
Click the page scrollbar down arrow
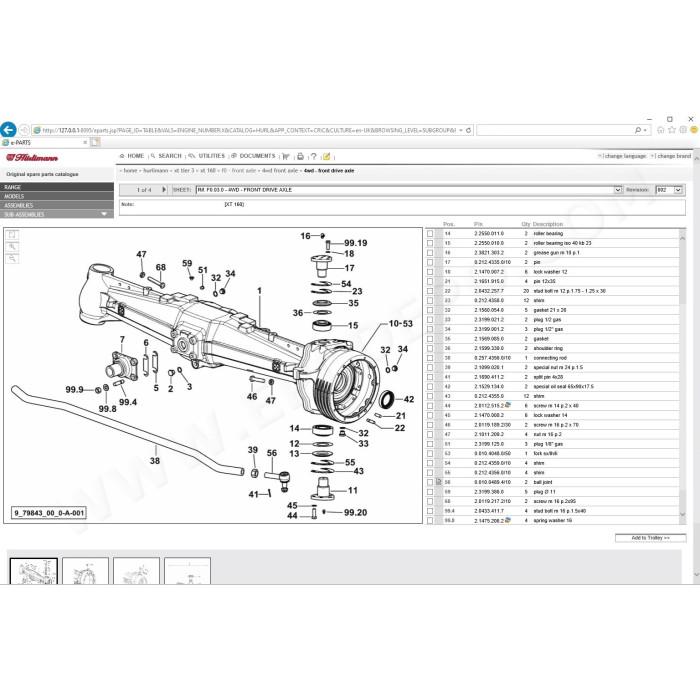[696, 575]
